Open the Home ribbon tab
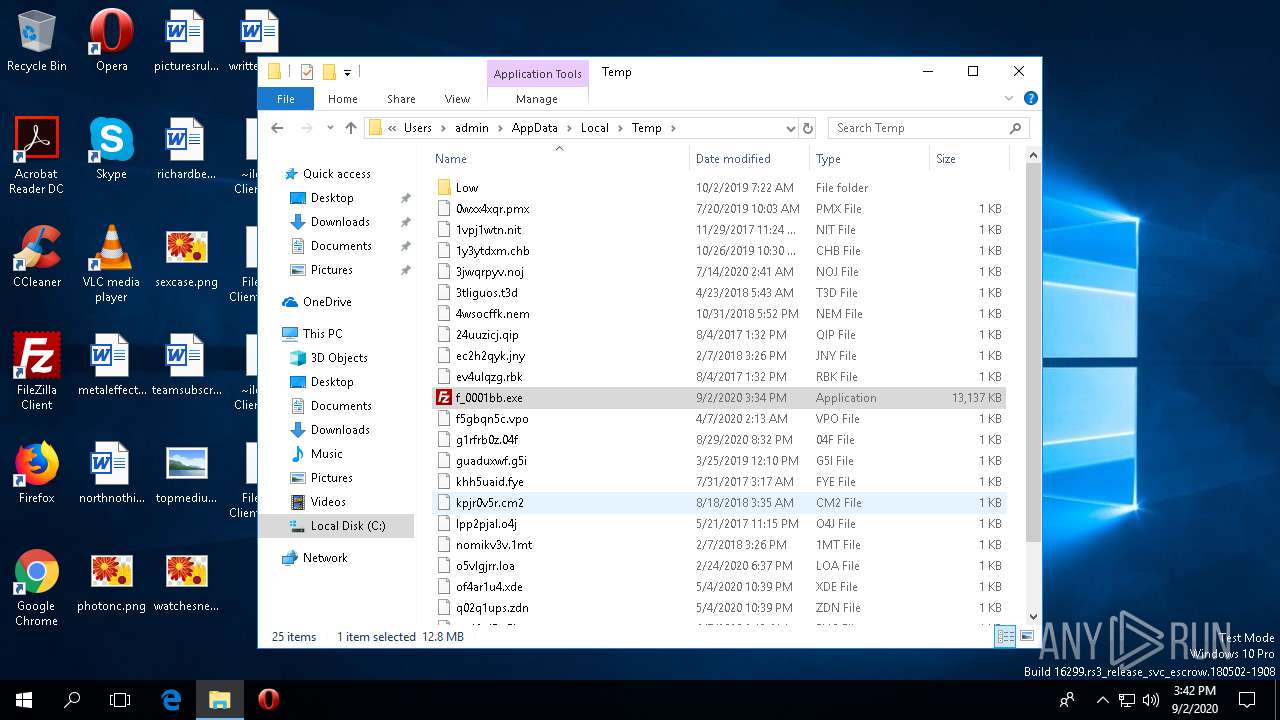The image size is (1280, 720). coord(343,99)
